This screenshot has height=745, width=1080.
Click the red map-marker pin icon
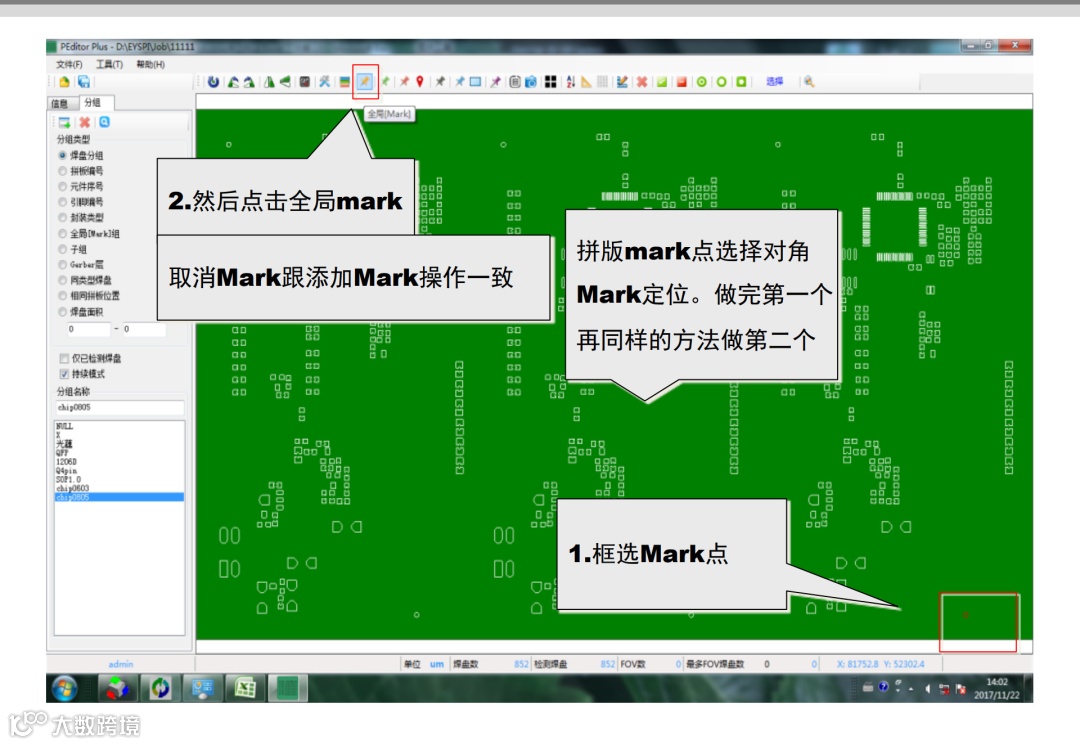coord(419,81)
